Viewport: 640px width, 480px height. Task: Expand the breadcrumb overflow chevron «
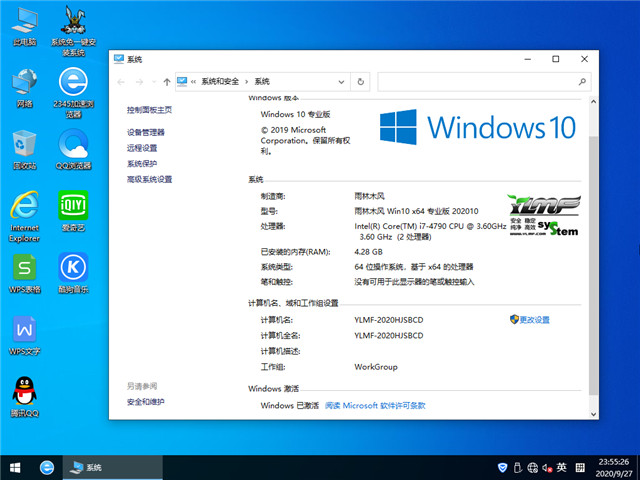click(193, 82)
